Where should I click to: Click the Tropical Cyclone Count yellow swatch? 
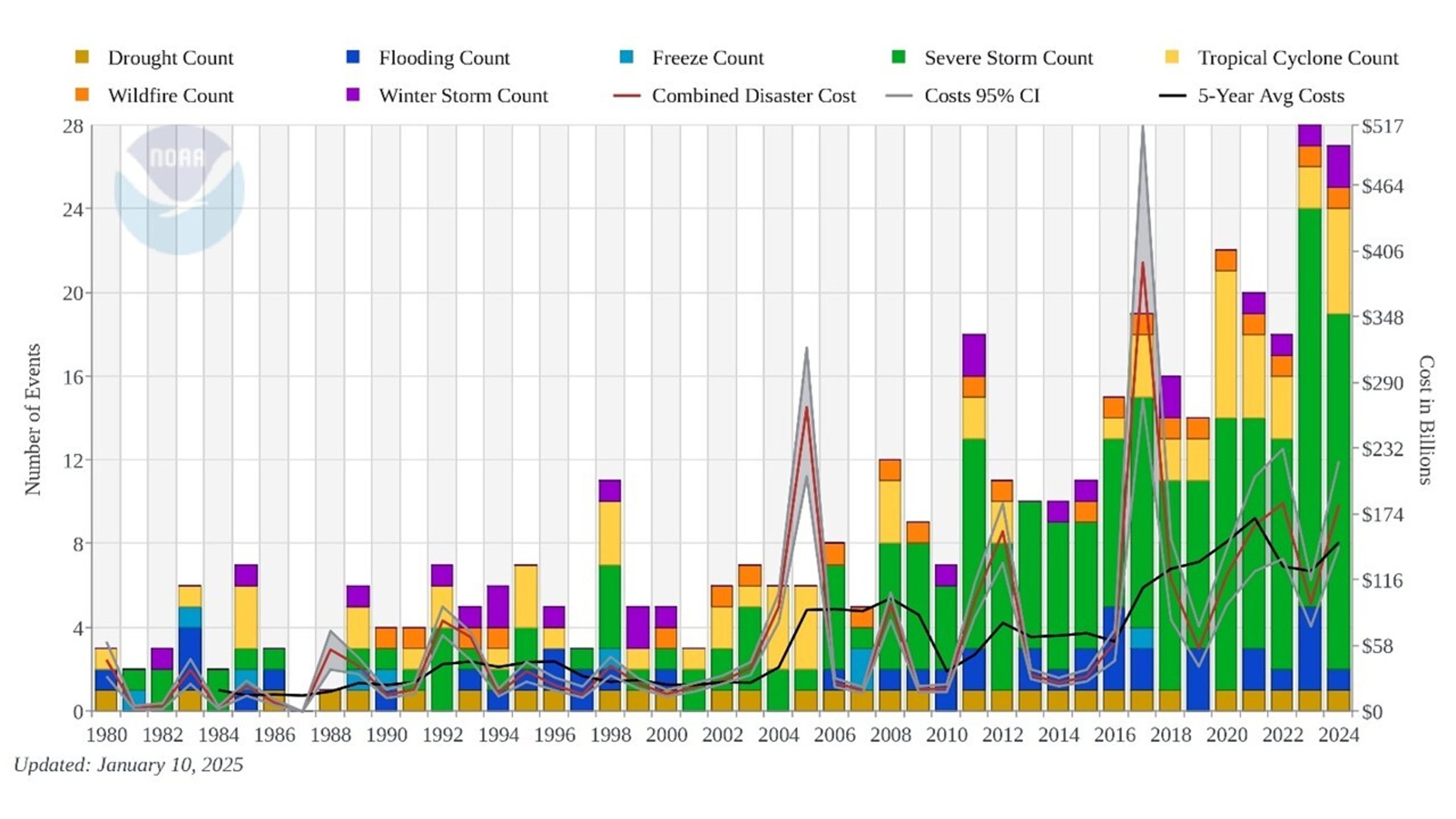click(x=1172, y=57)
